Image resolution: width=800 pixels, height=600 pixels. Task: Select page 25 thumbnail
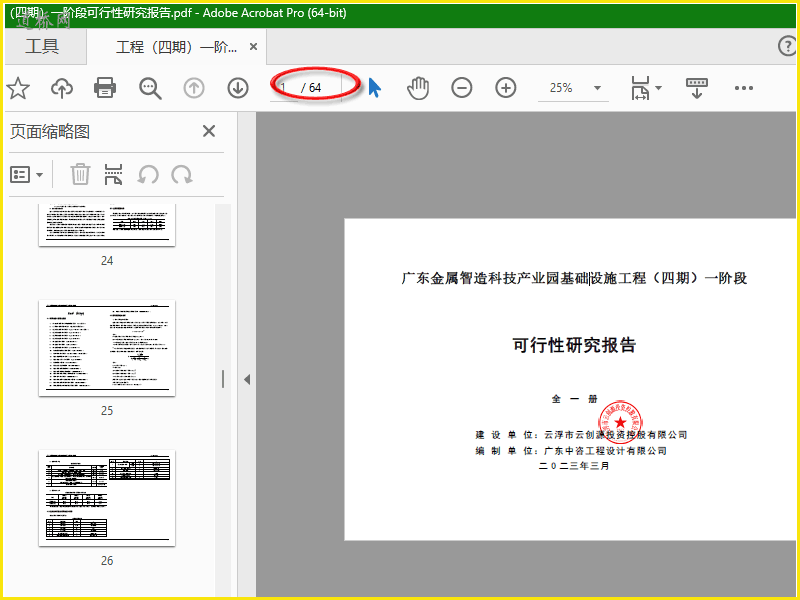tap(107, 348)
